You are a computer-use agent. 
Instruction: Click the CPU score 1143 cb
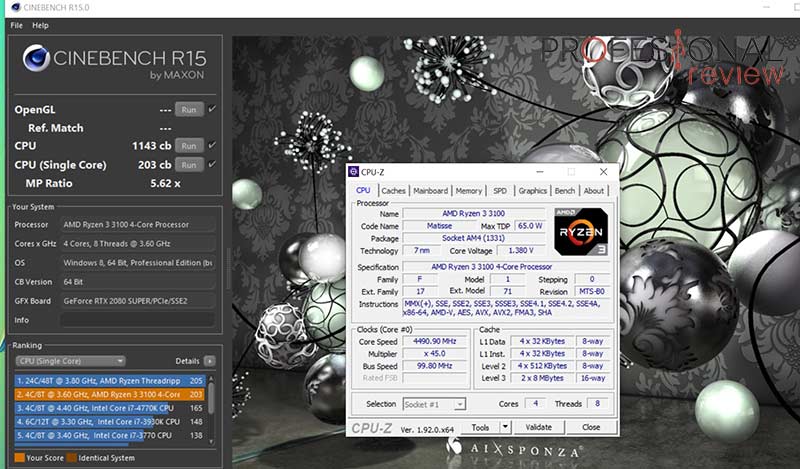click(152, 145)
